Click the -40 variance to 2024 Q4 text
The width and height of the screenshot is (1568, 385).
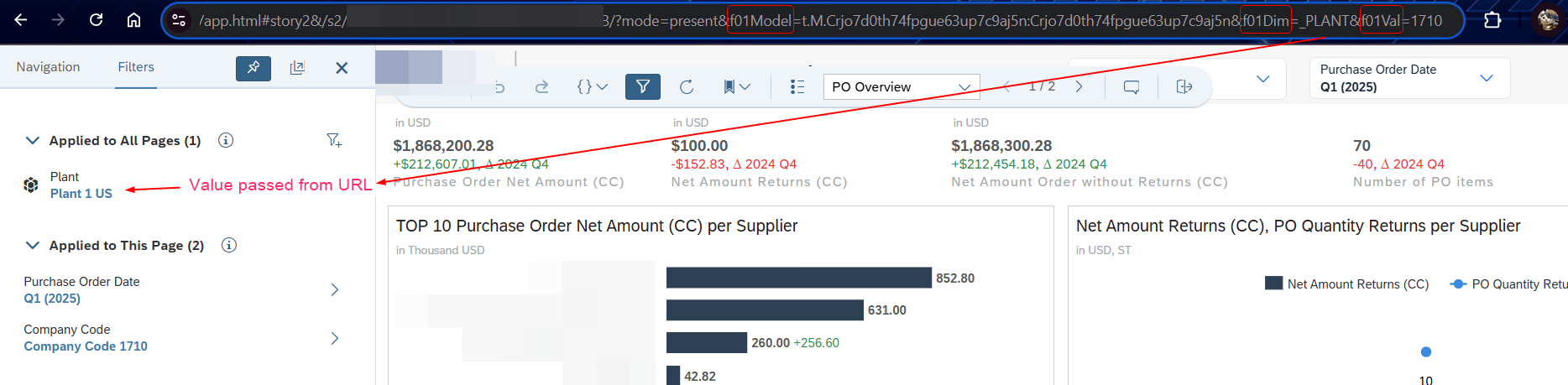[x=1398, y=164]
